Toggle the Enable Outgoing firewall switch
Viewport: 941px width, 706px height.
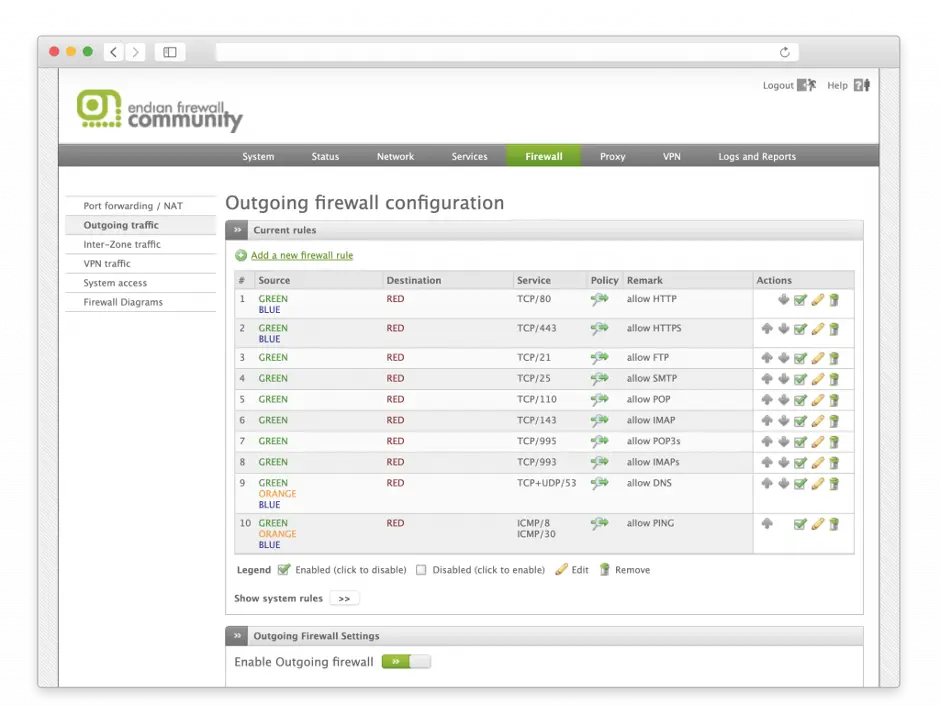[406, 662]
